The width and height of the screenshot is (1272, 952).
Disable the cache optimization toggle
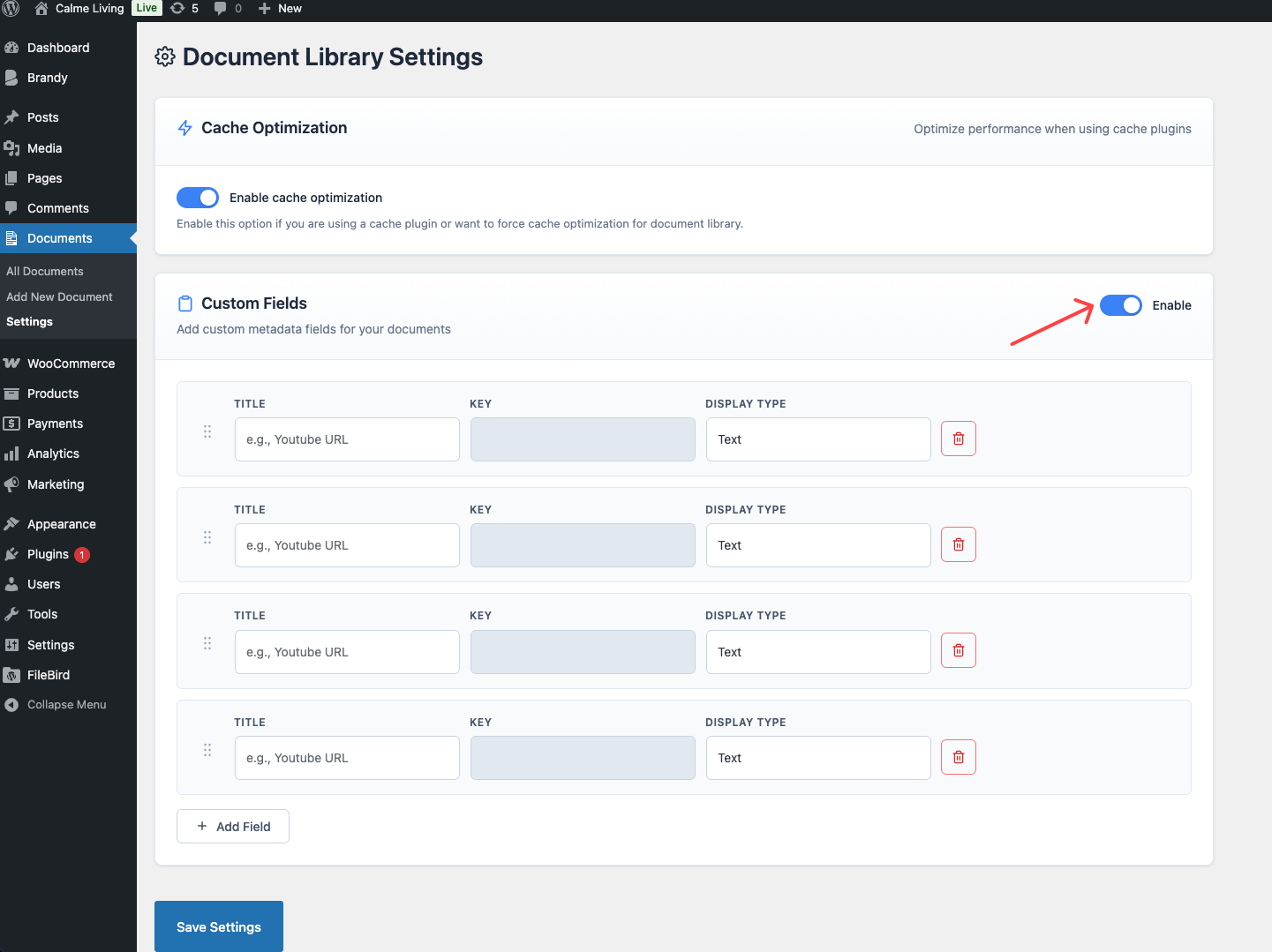(198, 198)
